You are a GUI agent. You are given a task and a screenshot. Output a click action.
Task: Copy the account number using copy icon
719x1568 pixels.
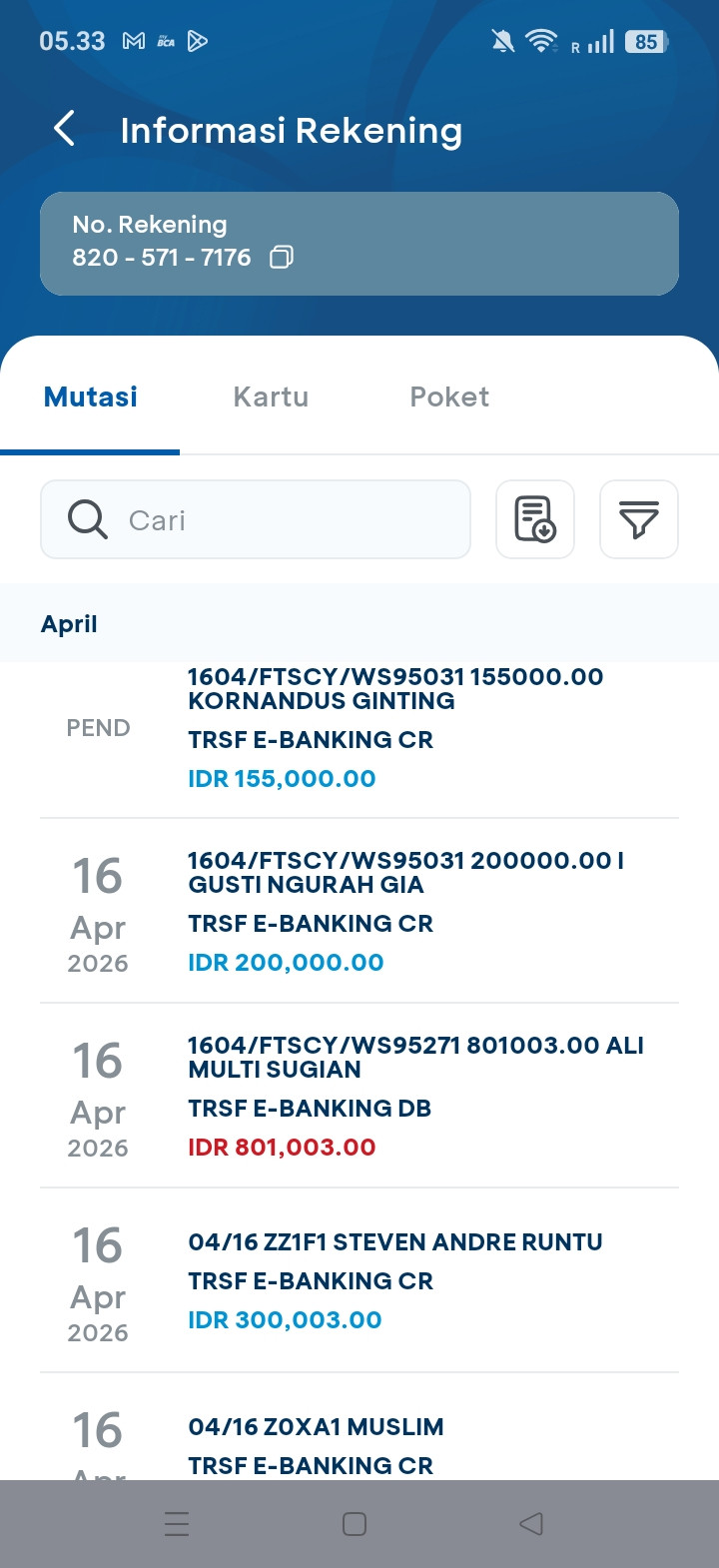[x=282, y=258]
